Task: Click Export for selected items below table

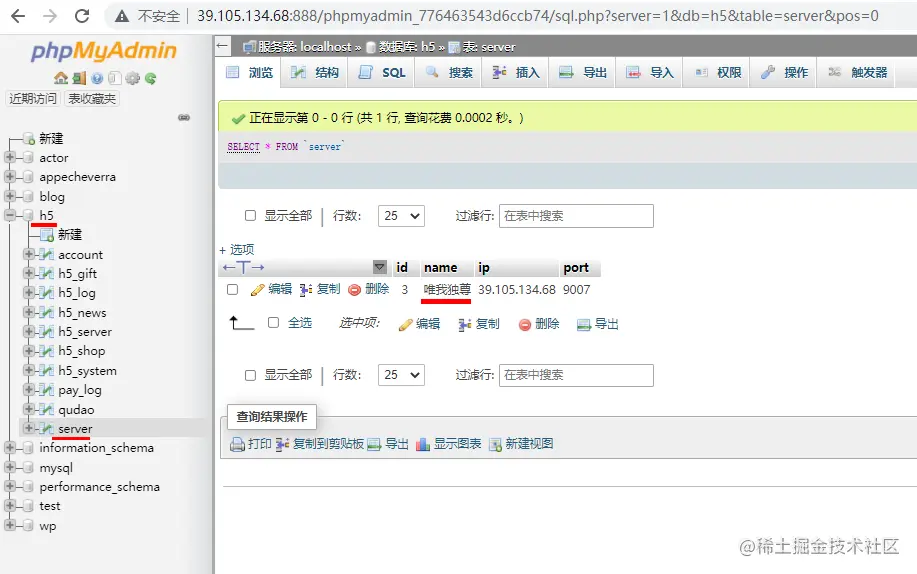Action: tap(598, 324)
